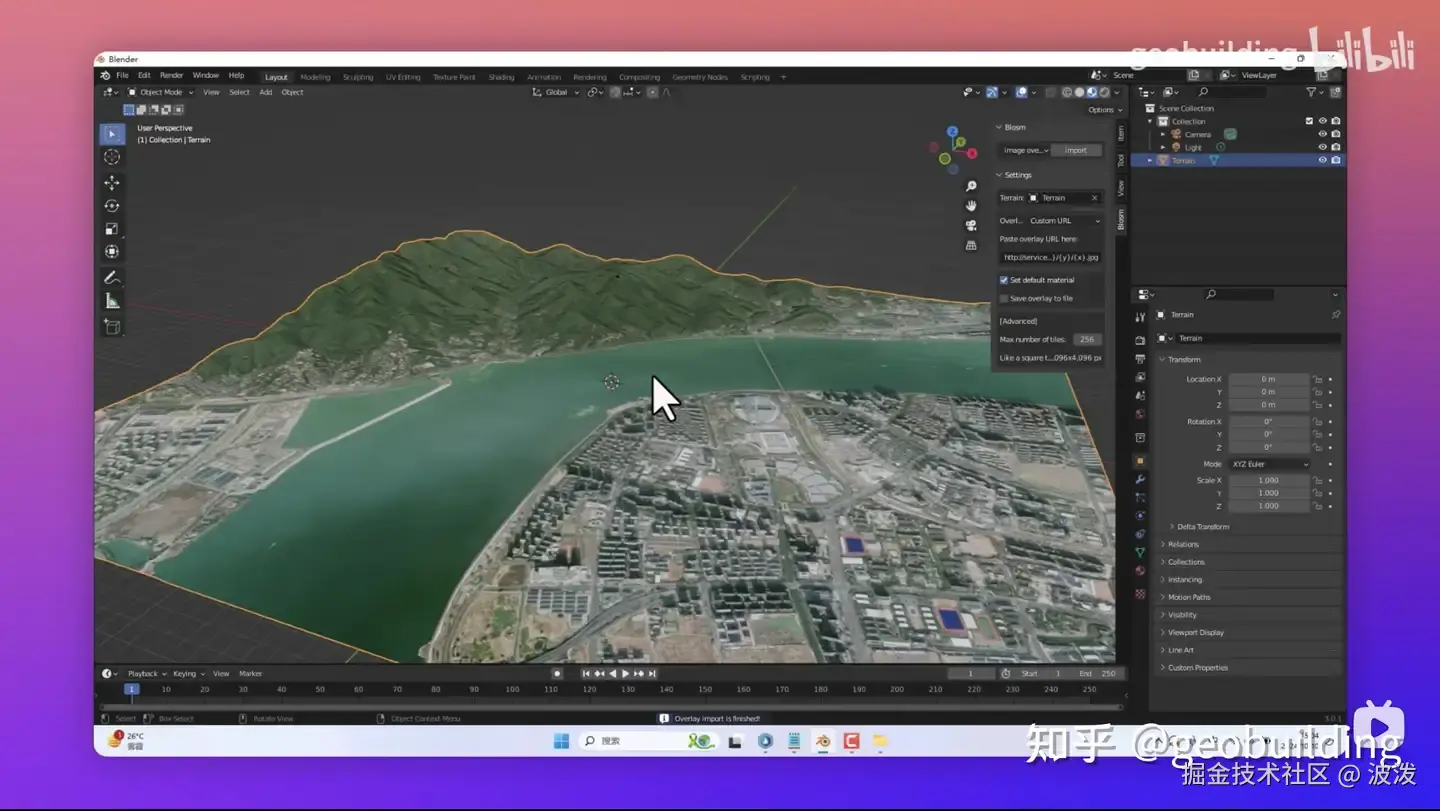Click frame 100 on the timeline
The image size is (1440, 811).
point(512,689)
